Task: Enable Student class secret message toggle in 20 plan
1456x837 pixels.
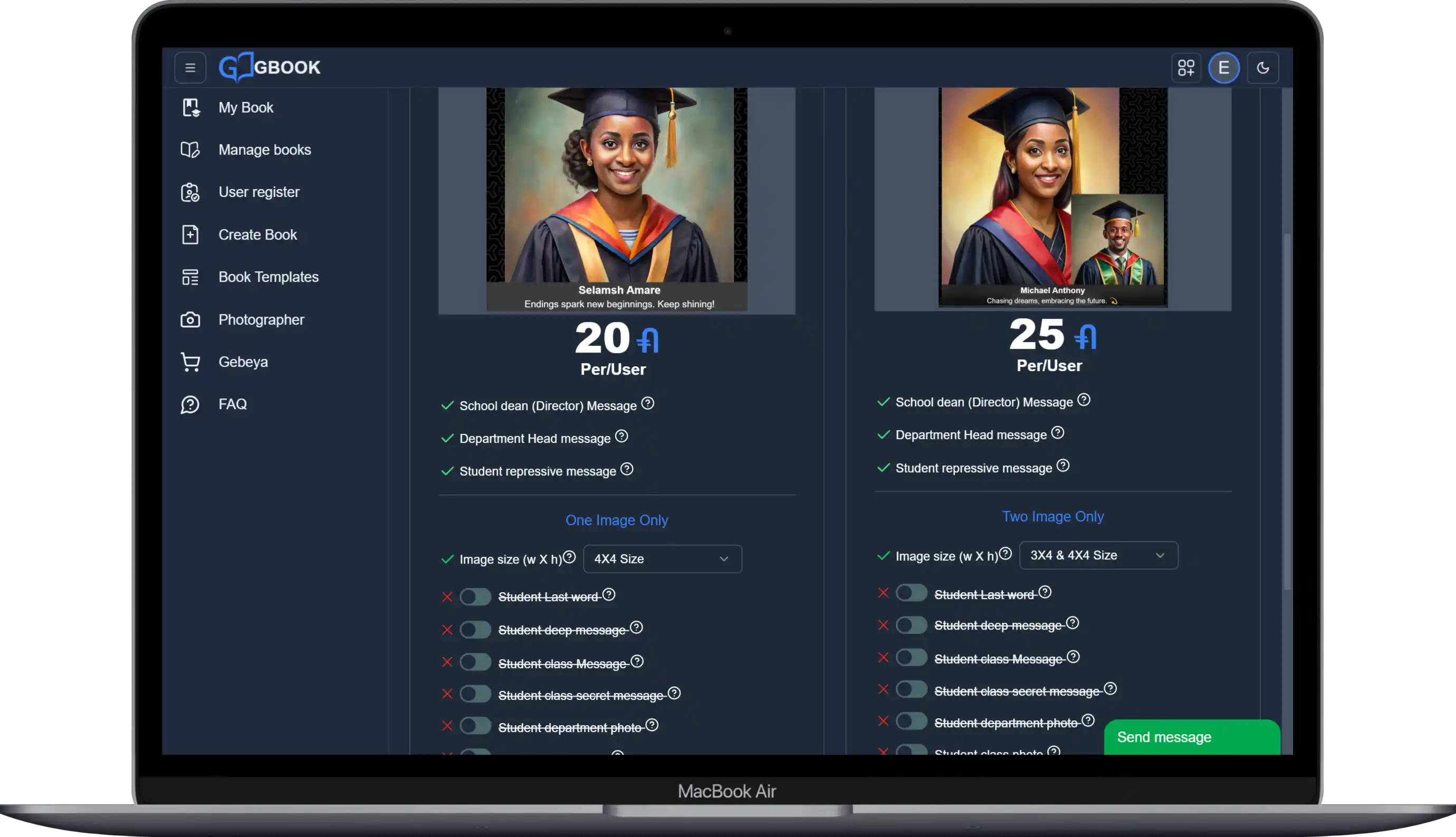Action: click(475, 695)
